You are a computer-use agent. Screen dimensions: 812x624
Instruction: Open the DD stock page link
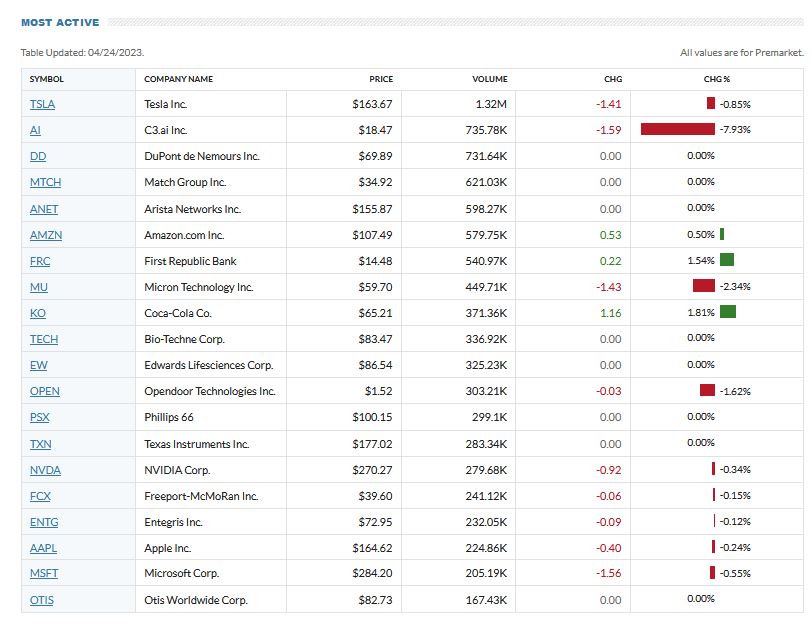[x=38, y=156]
